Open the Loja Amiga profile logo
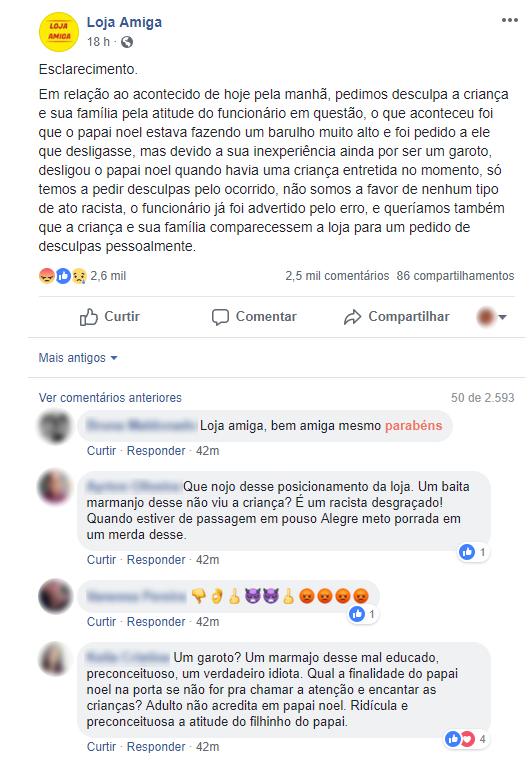Screen dimensions: 531x764 [x=58, y=32]
